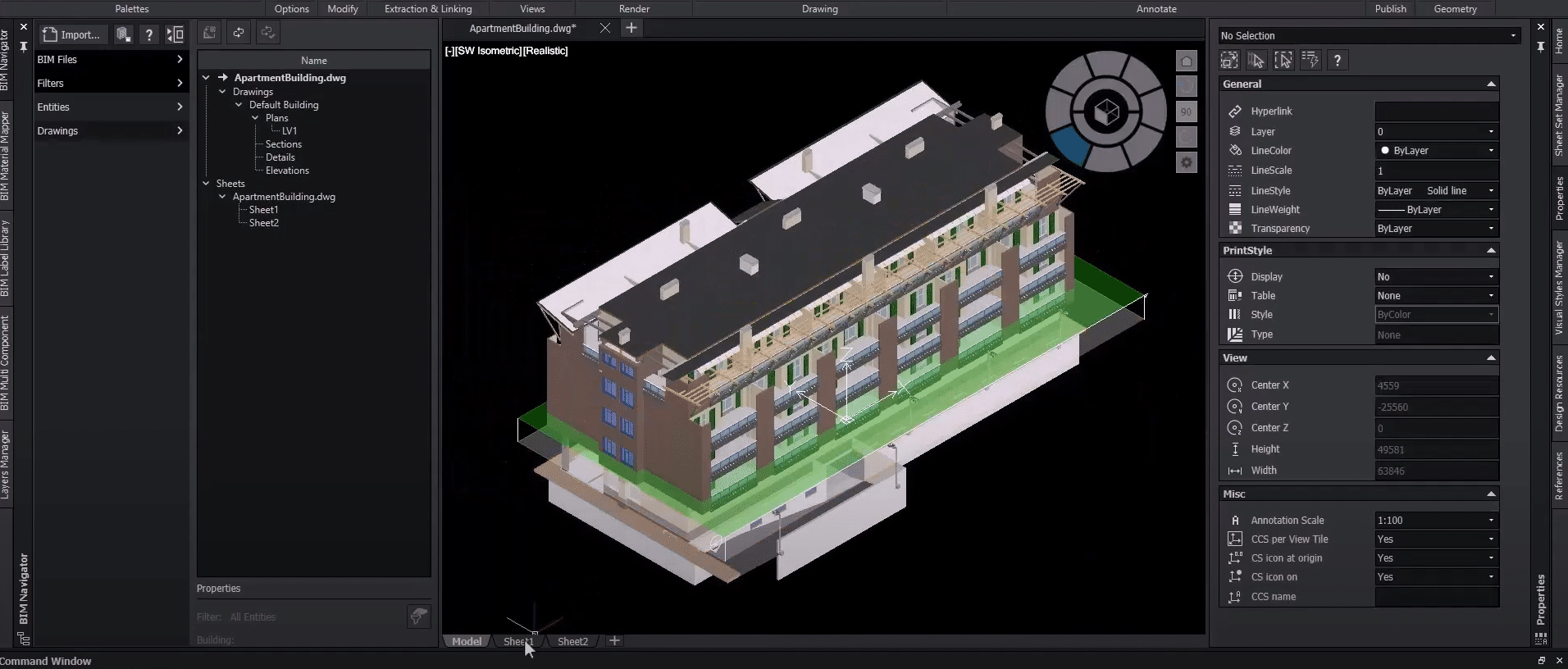This screenshot has height=669, width=1568.
Task: Collapse the Drawings node in the tree
Action: tap(222, 92)
